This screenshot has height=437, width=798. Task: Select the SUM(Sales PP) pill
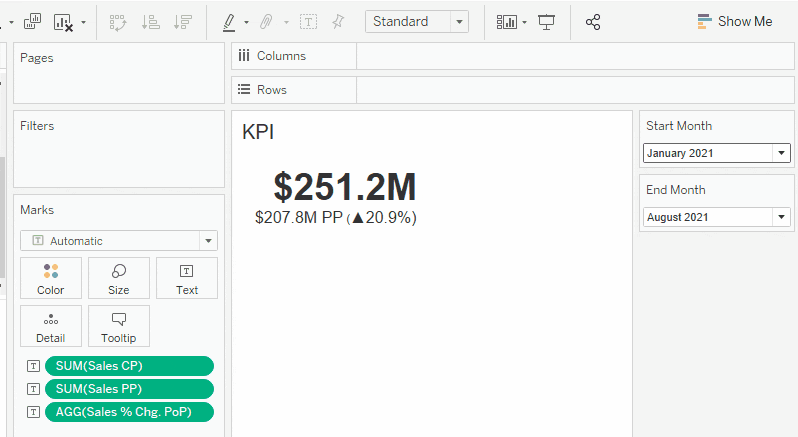(129, 389)
